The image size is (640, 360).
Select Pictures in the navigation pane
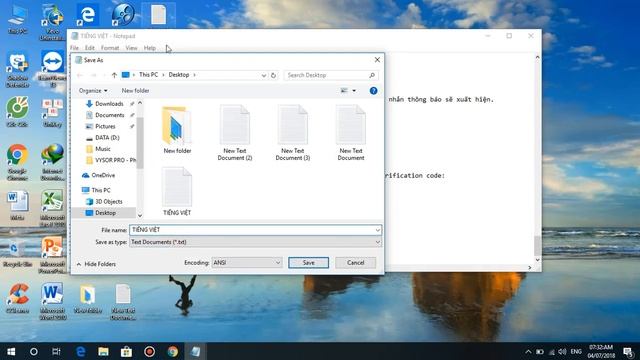point(105,127)
